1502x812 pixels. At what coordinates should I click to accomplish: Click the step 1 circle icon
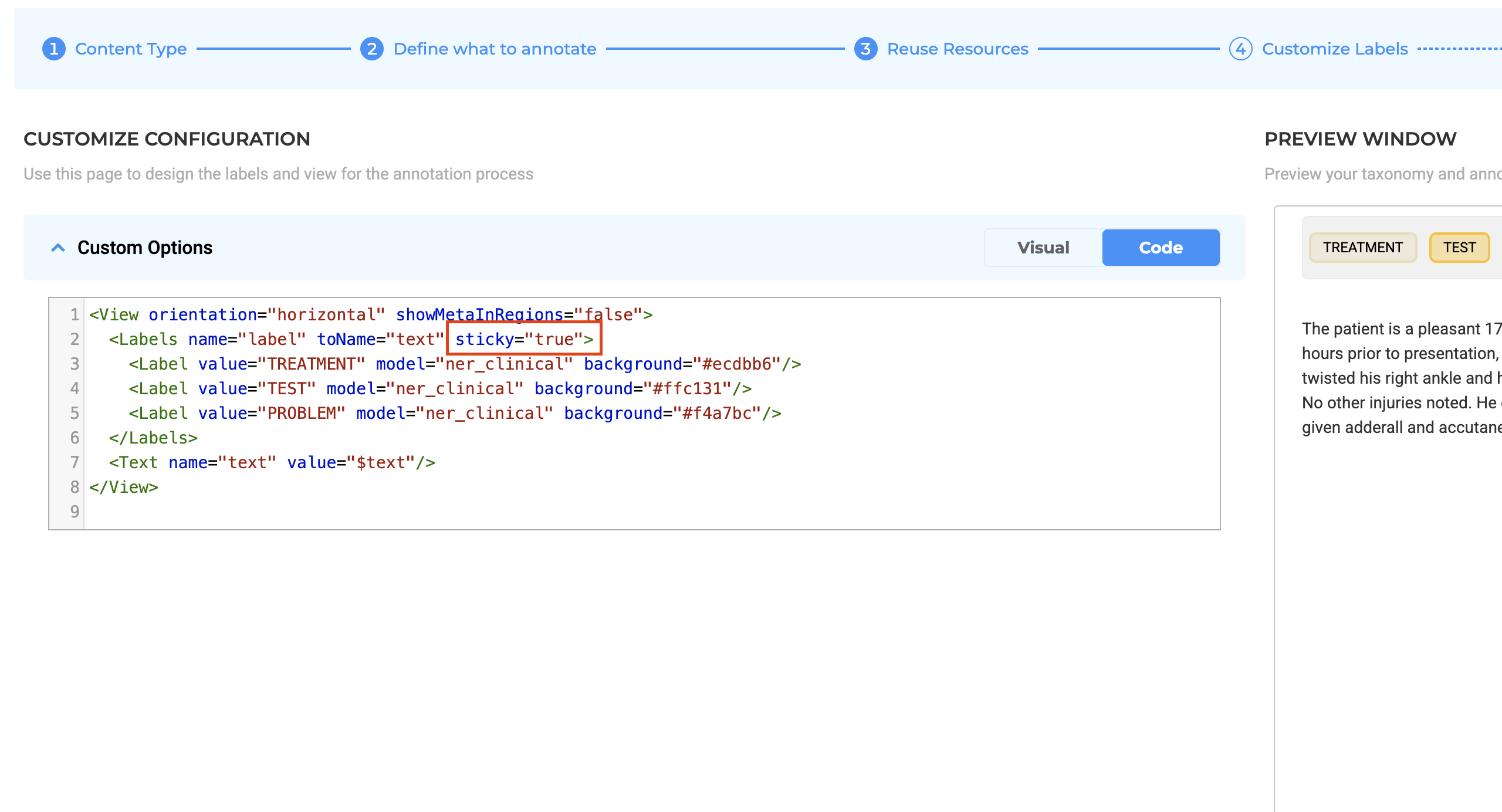coord(54,49)
